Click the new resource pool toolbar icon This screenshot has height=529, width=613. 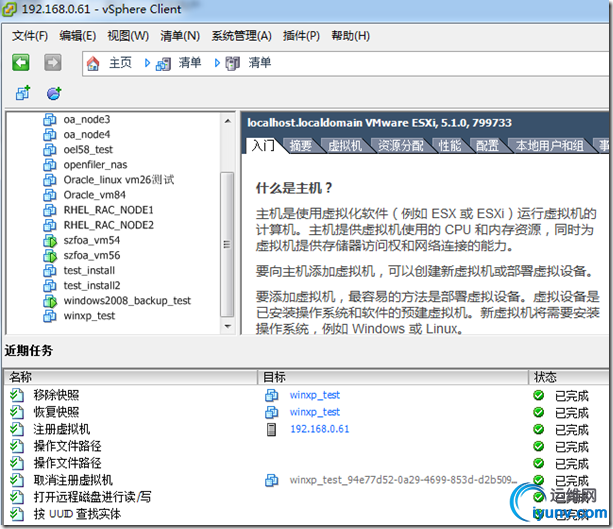coord(54,93)
